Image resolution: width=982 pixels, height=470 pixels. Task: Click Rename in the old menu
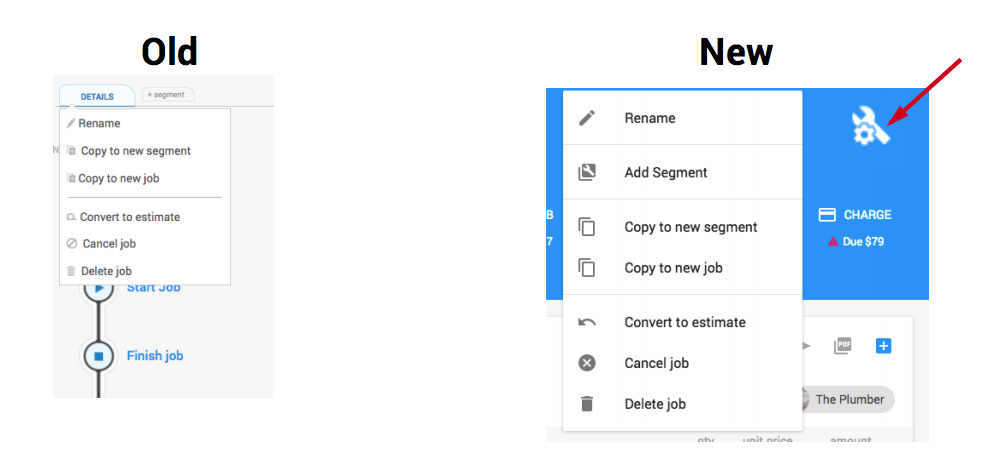tap(99, 123)
